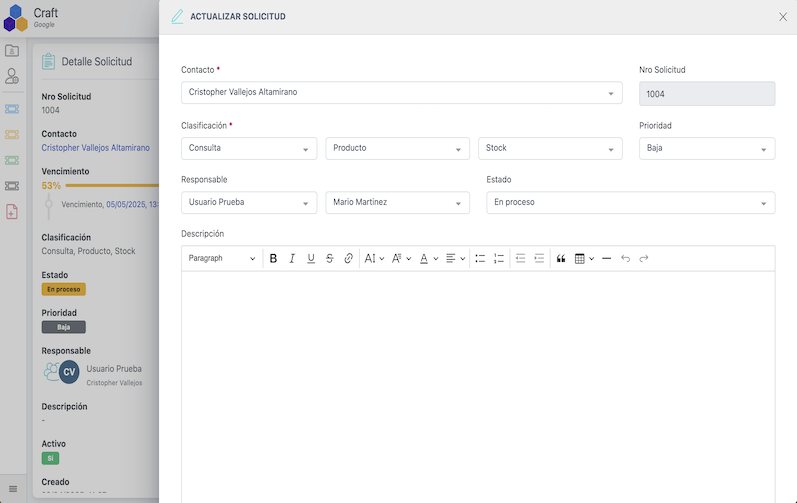Screen dimensions: 797x503
Task: Open the font color picker
Action: [x=428, y=259]
